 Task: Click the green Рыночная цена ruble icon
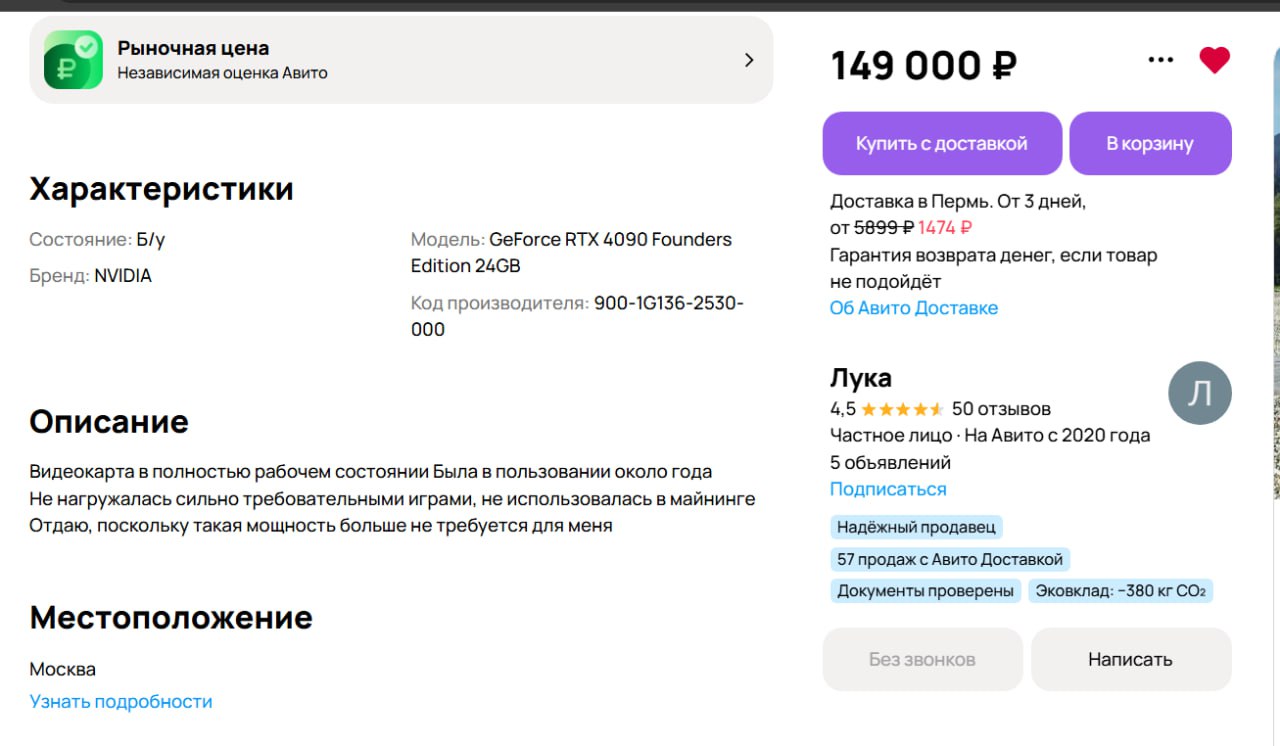[73, 60]
